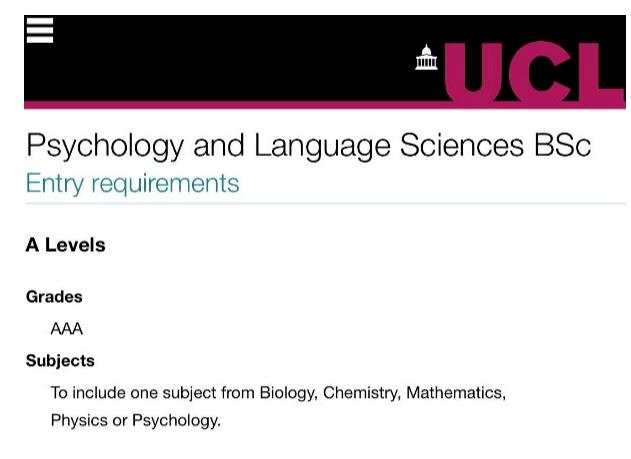Click the UCL portico dome icon
Image resolution: width=631 pixels, height=459 pixels.
pos(426,57)
